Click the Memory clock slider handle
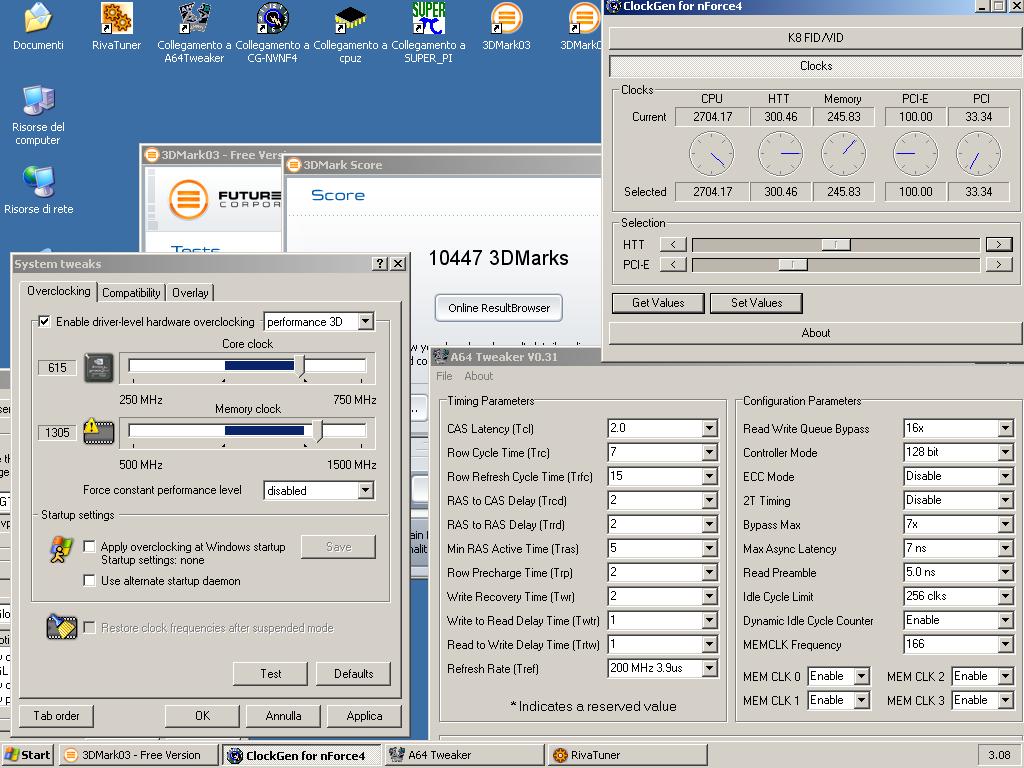 pyautogui.click(x=318, y=431)
